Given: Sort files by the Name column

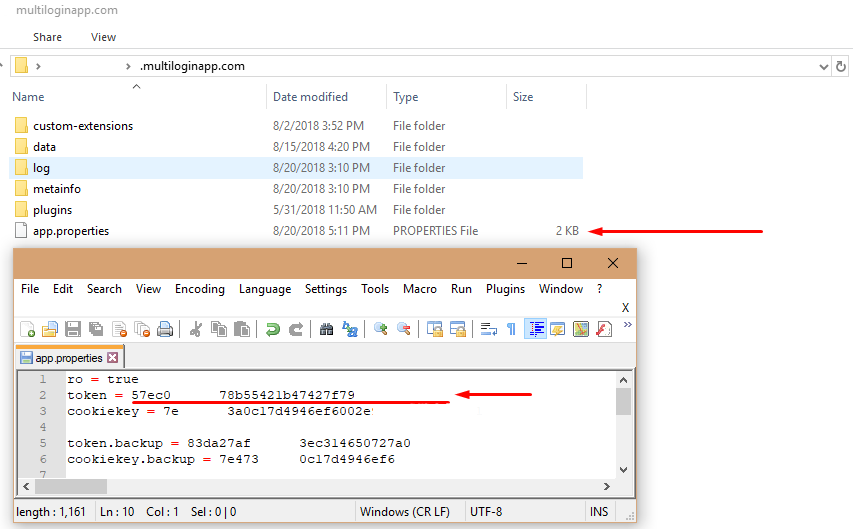Looking at the screenshot, I should (28, 97).
